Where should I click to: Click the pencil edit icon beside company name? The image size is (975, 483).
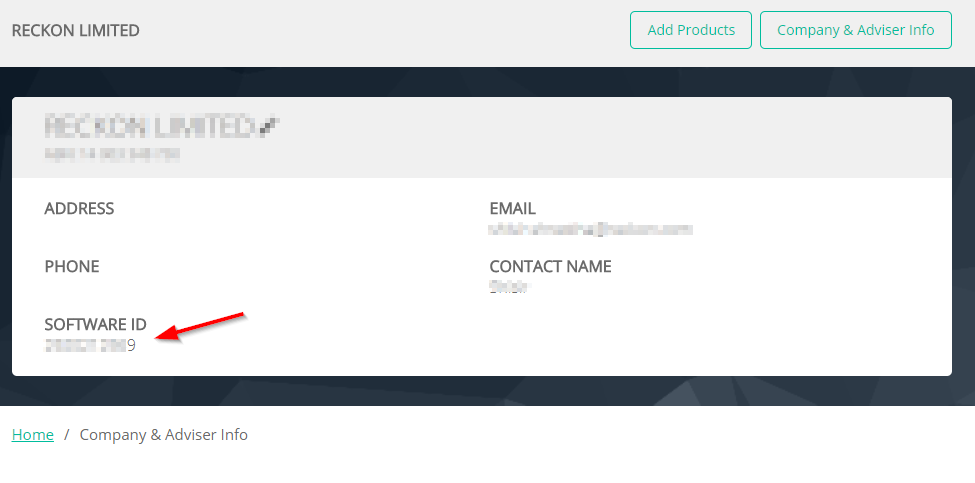click(x=268, y=127)
